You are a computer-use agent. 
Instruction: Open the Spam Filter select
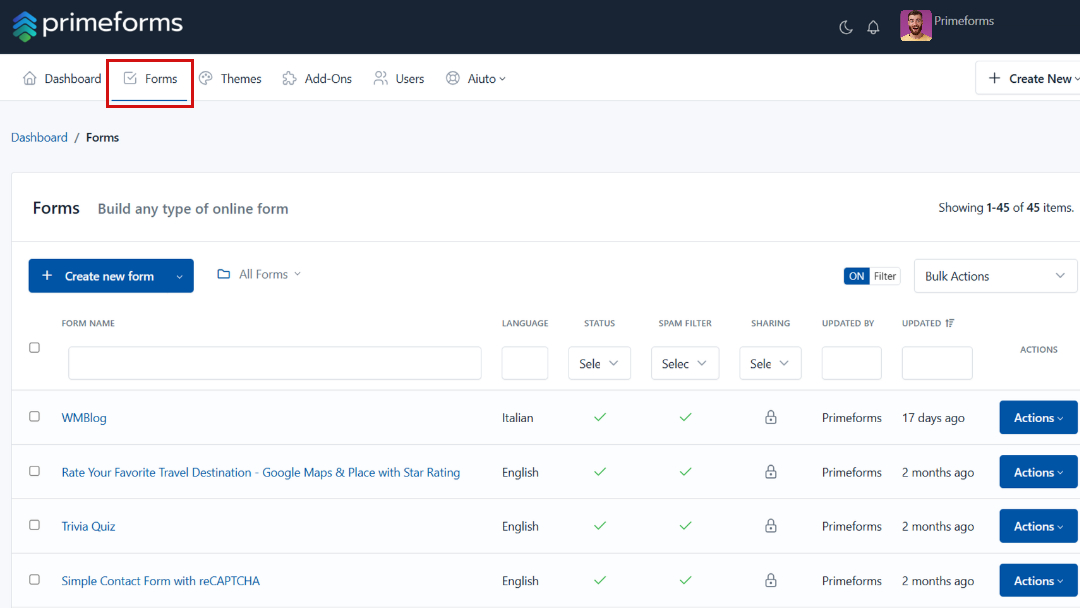pos(685,363)
